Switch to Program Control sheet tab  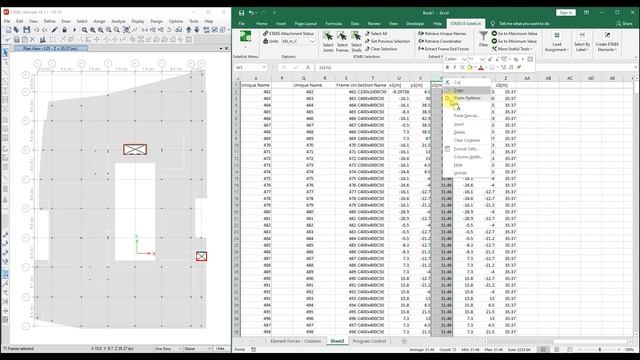(x=369, y=341)
